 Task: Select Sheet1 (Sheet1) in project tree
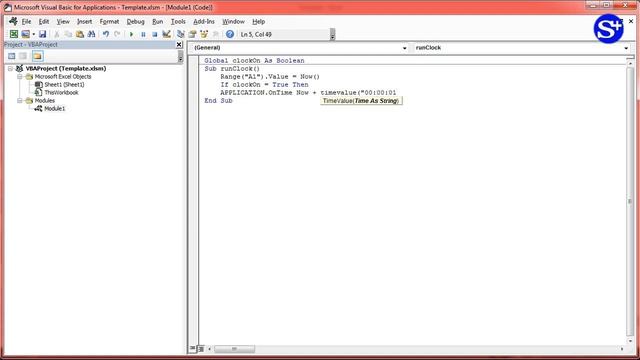tap(64, 84)
